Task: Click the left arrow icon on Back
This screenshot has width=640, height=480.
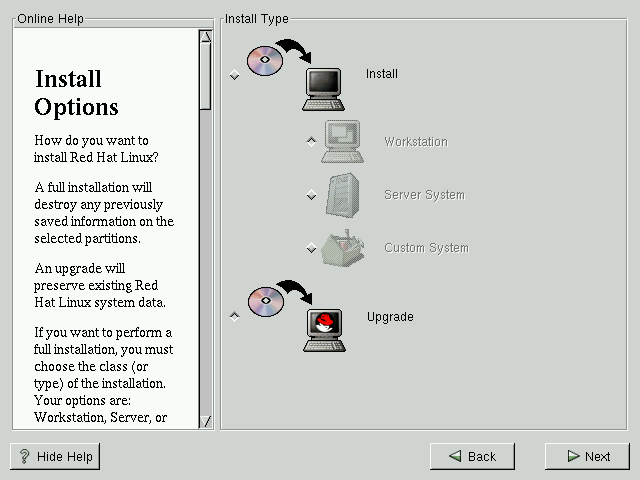Action: click(x=455, y=457)
